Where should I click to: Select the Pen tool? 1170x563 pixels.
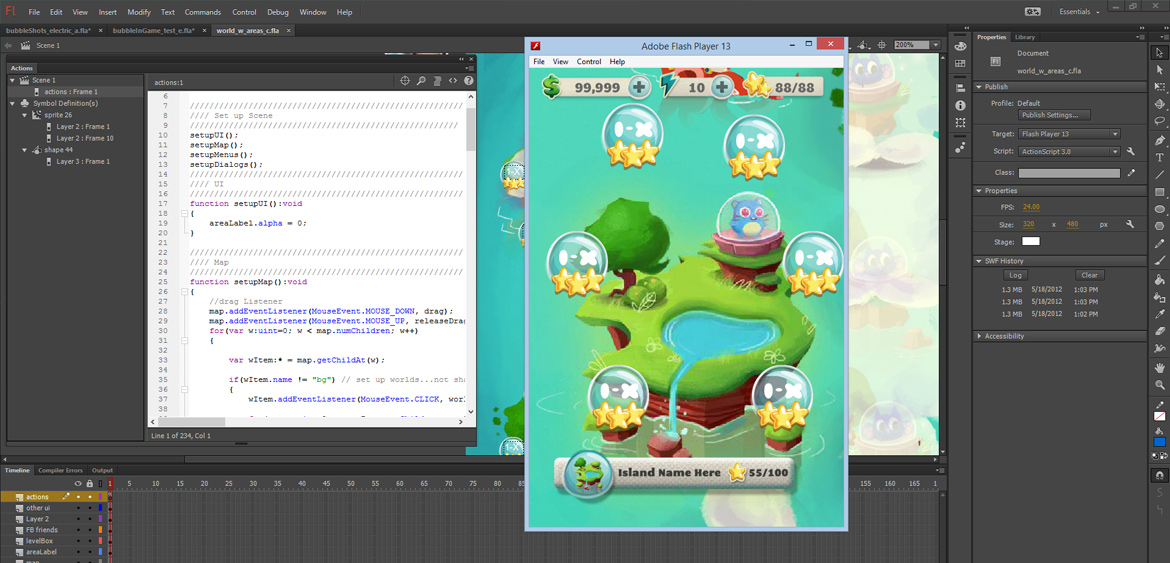1160,140
